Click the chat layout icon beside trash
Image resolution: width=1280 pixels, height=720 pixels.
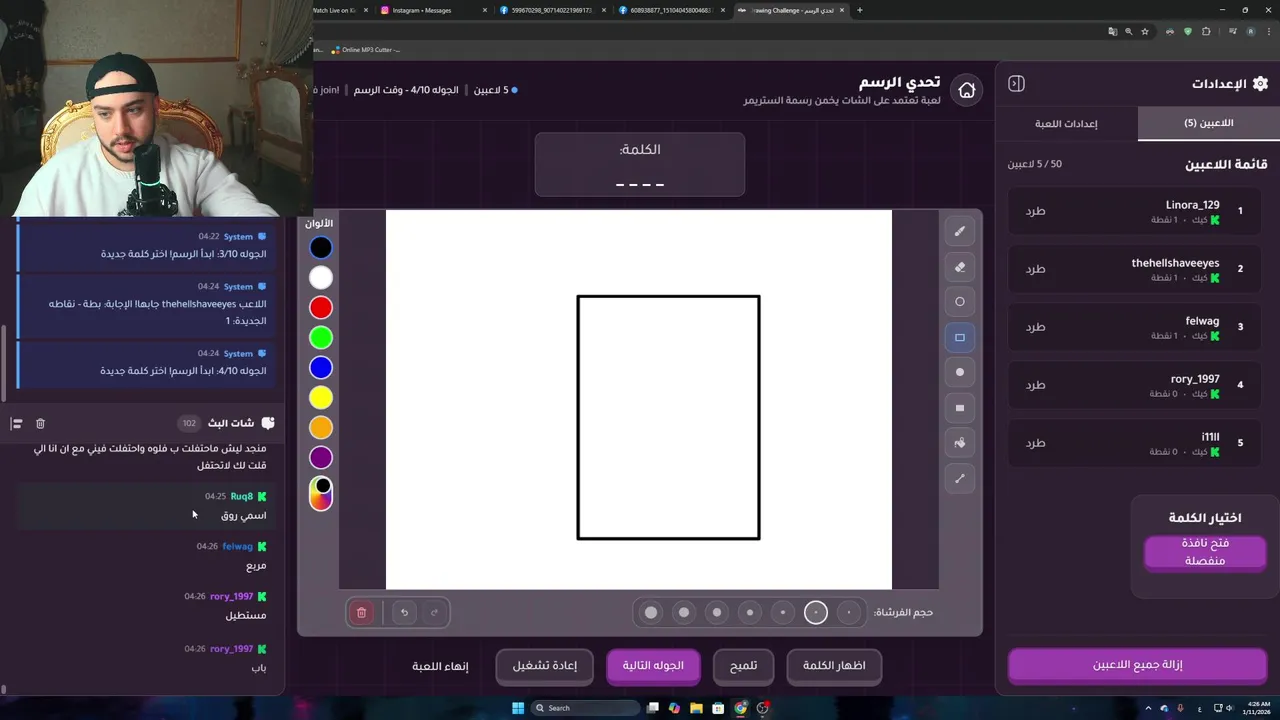tap(16, 424)
